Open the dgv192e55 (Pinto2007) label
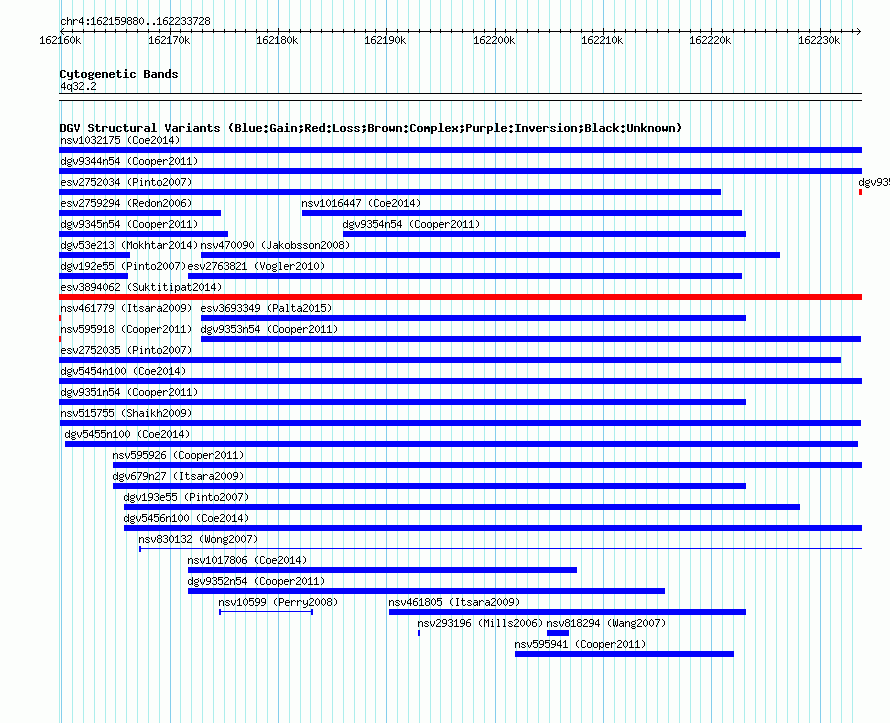Screen dimensions: 890x723 (123, 266)
